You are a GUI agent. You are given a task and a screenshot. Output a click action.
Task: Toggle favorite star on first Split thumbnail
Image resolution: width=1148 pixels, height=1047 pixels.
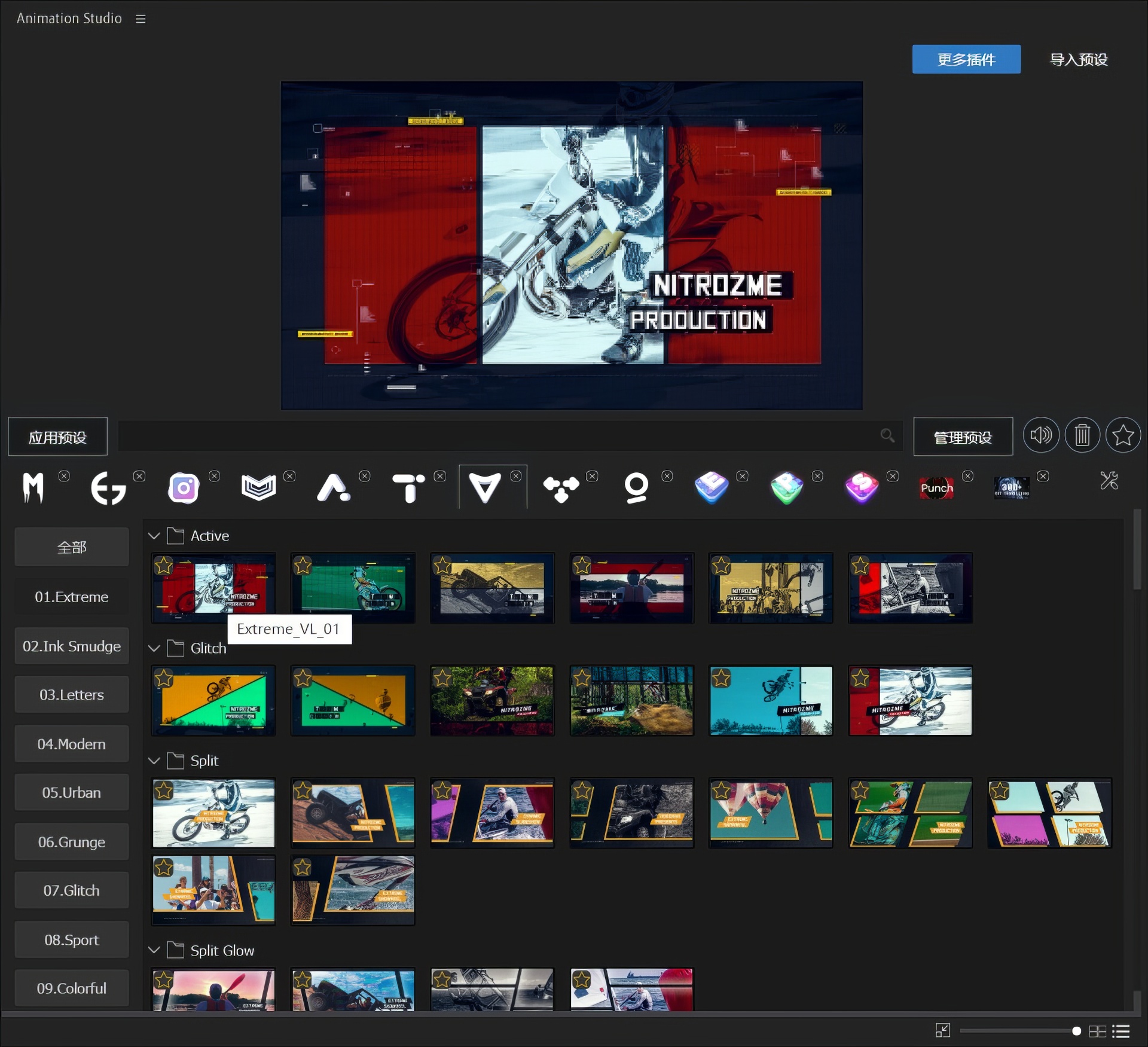tap(163, 790)
